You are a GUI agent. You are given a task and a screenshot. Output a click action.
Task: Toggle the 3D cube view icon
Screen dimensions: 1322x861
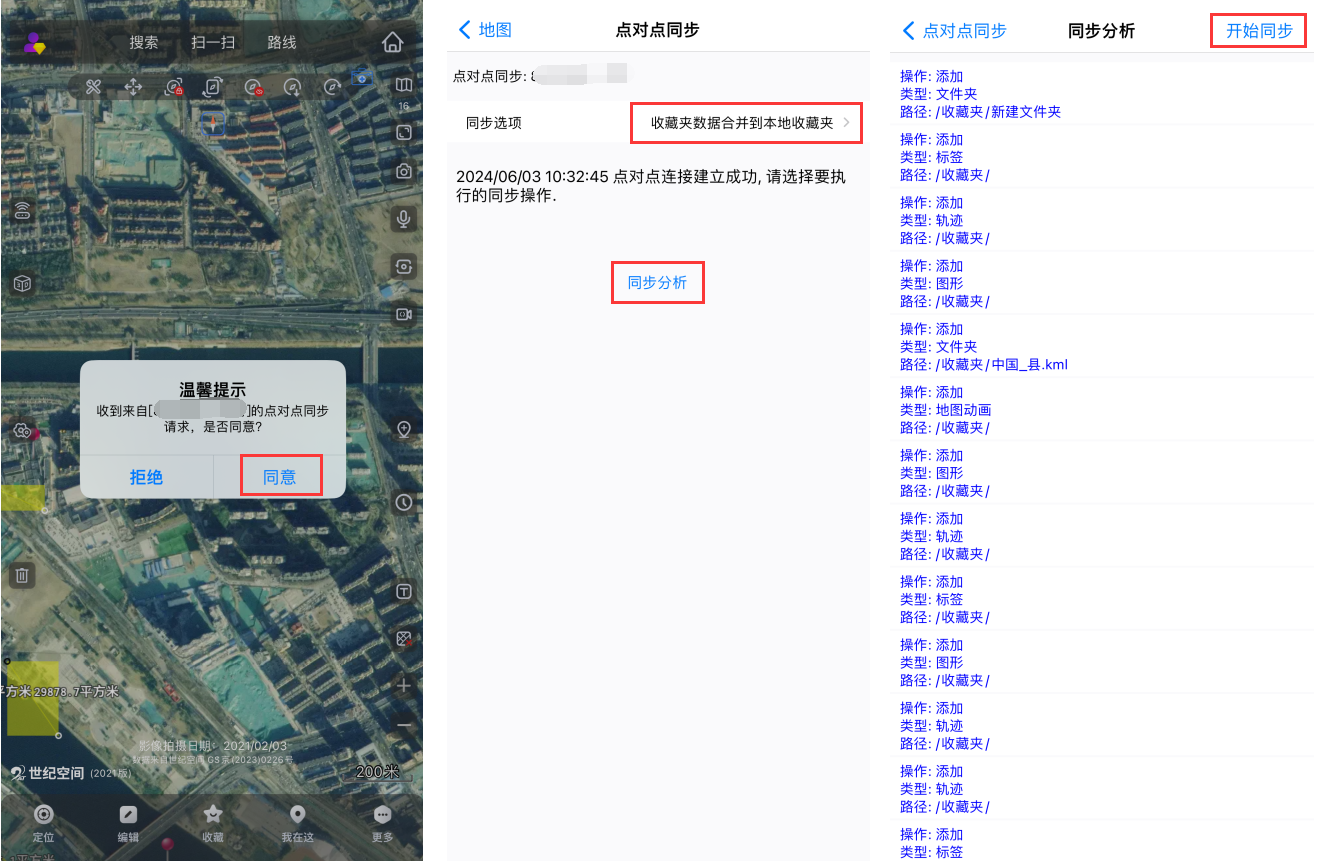[x=22, y=284]
